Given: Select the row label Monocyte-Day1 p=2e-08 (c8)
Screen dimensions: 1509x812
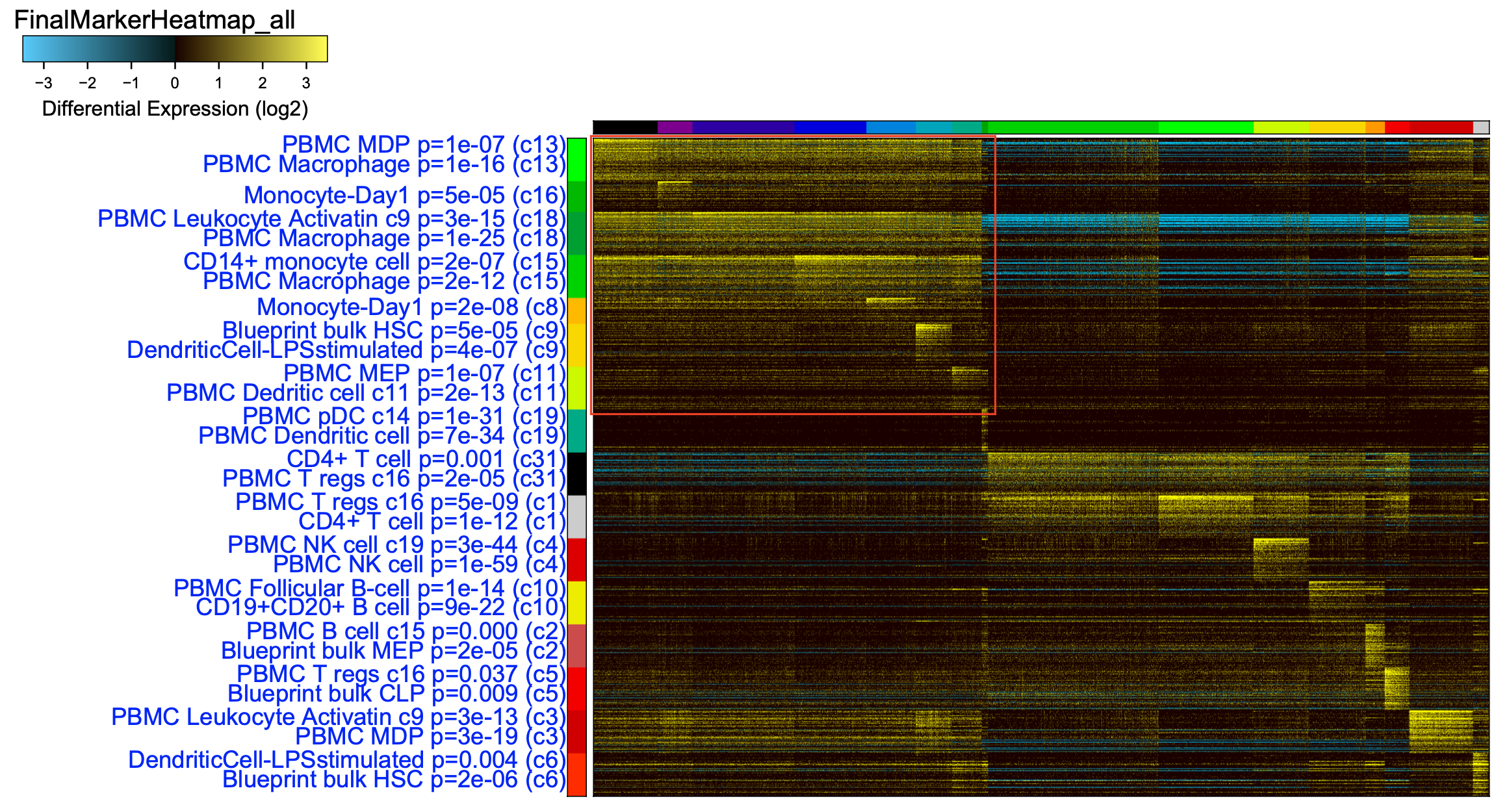Looking at the screenshot, I should click(x=411, y=307).
